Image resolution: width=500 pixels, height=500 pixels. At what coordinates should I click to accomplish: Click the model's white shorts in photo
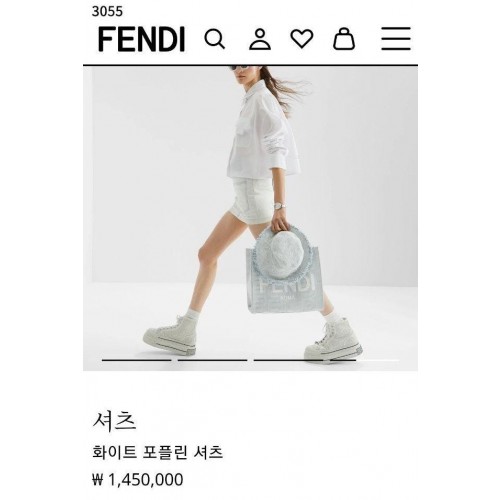tap(252, 201)
